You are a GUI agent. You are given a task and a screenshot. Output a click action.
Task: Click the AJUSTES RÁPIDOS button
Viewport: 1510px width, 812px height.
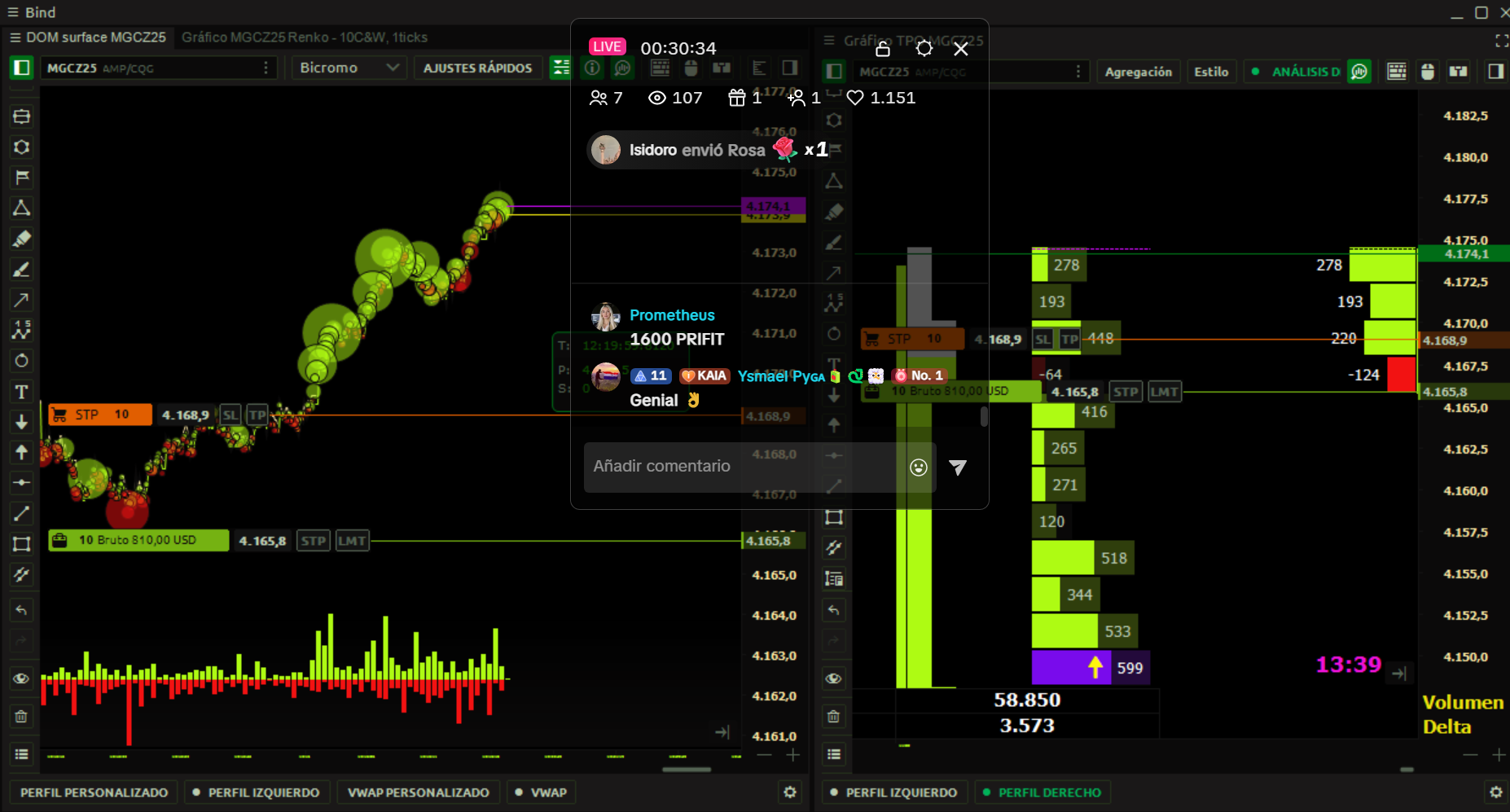477,68
